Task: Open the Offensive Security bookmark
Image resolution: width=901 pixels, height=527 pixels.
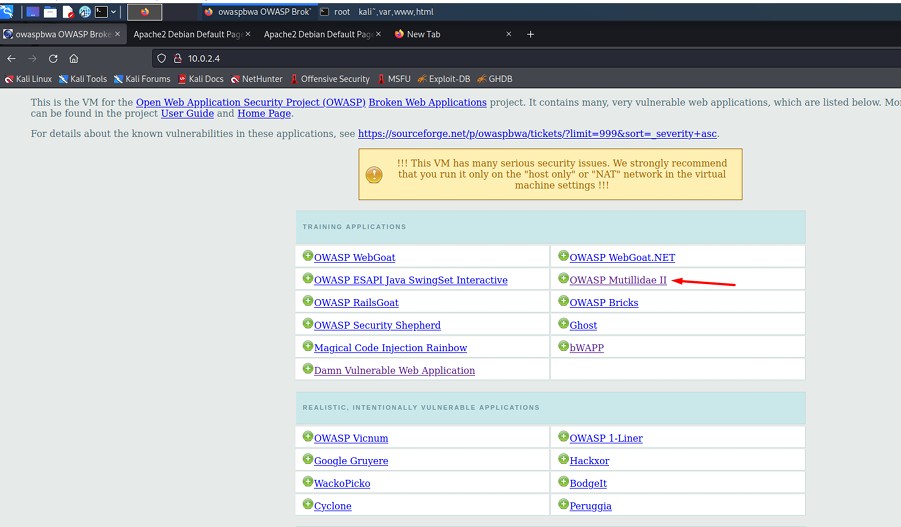Action: click(330, 79)
